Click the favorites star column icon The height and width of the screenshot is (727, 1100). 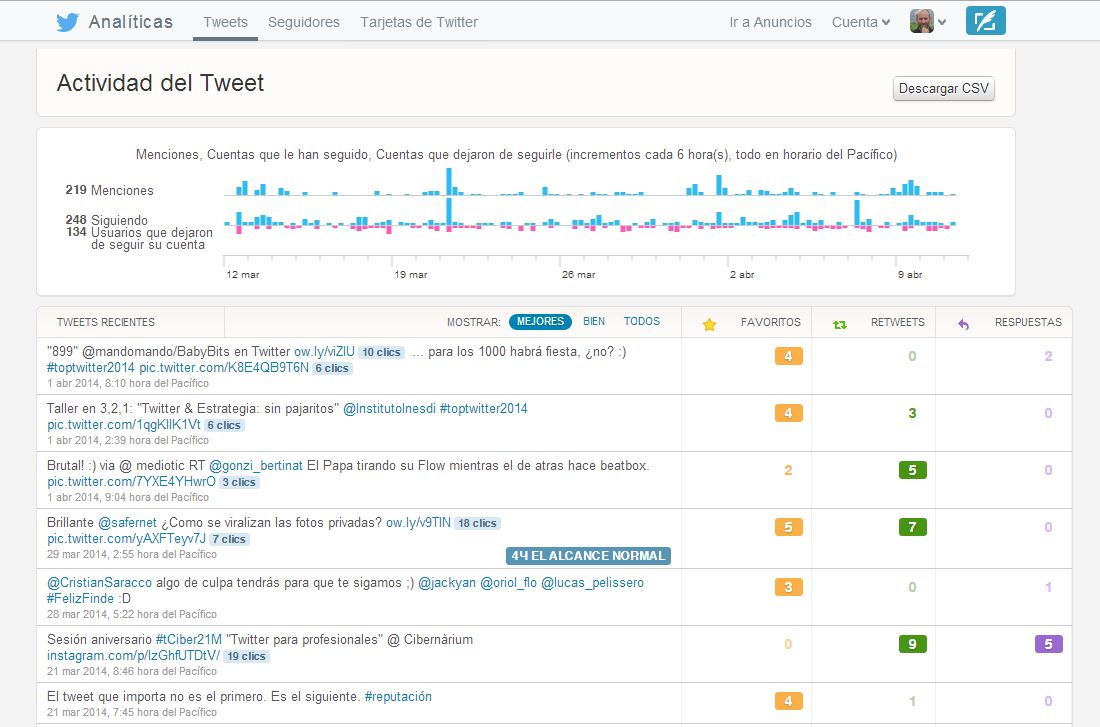[x=709, y=324]
